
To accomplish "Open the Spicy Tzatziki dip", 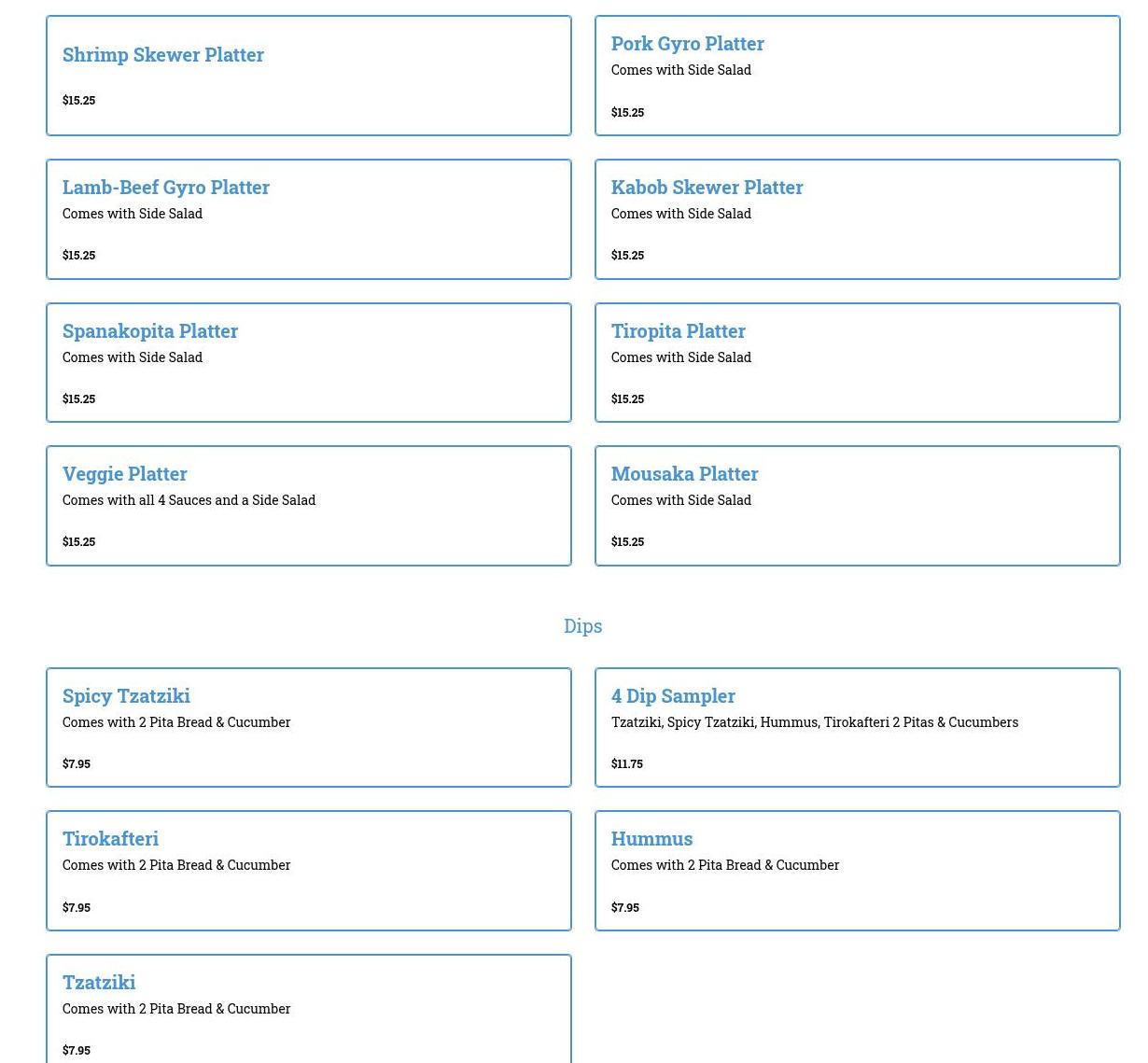I will pyautogui.click(x=309, y=728).
